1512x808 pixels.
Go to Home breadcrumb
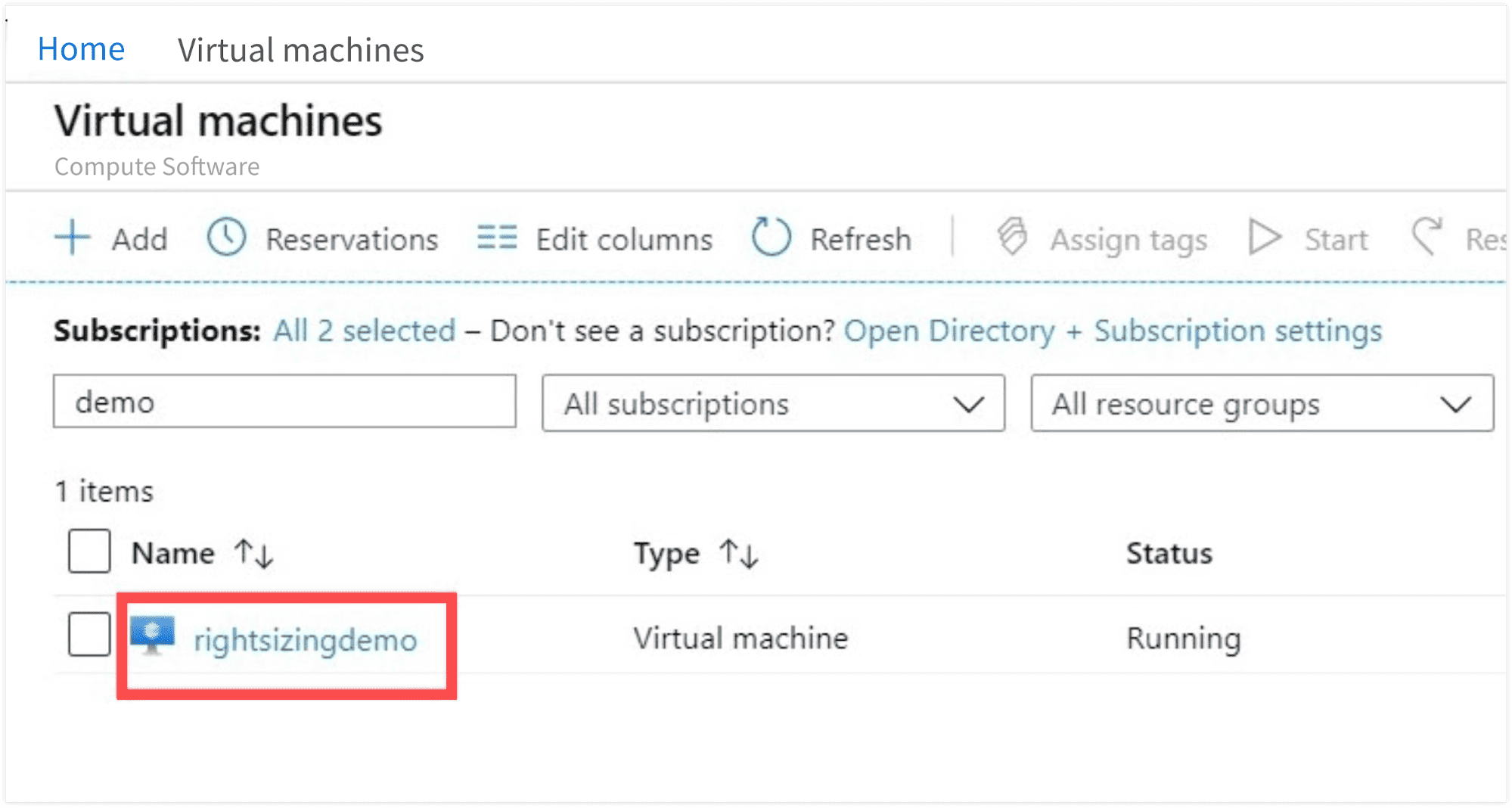81,49
